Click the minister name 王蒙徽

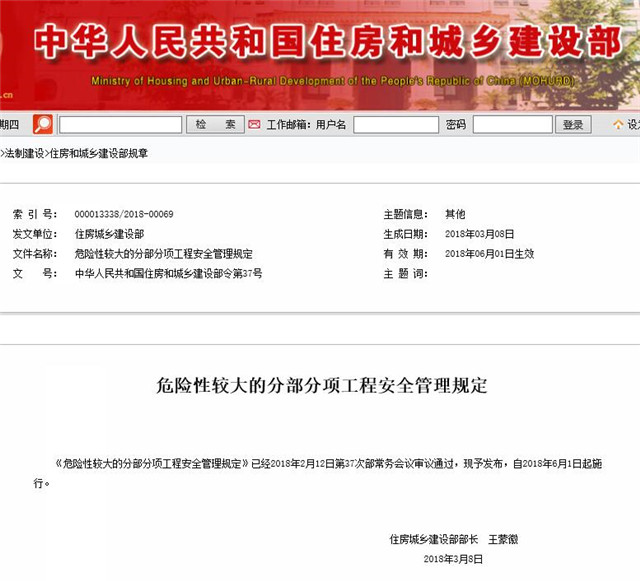point(503,539)
